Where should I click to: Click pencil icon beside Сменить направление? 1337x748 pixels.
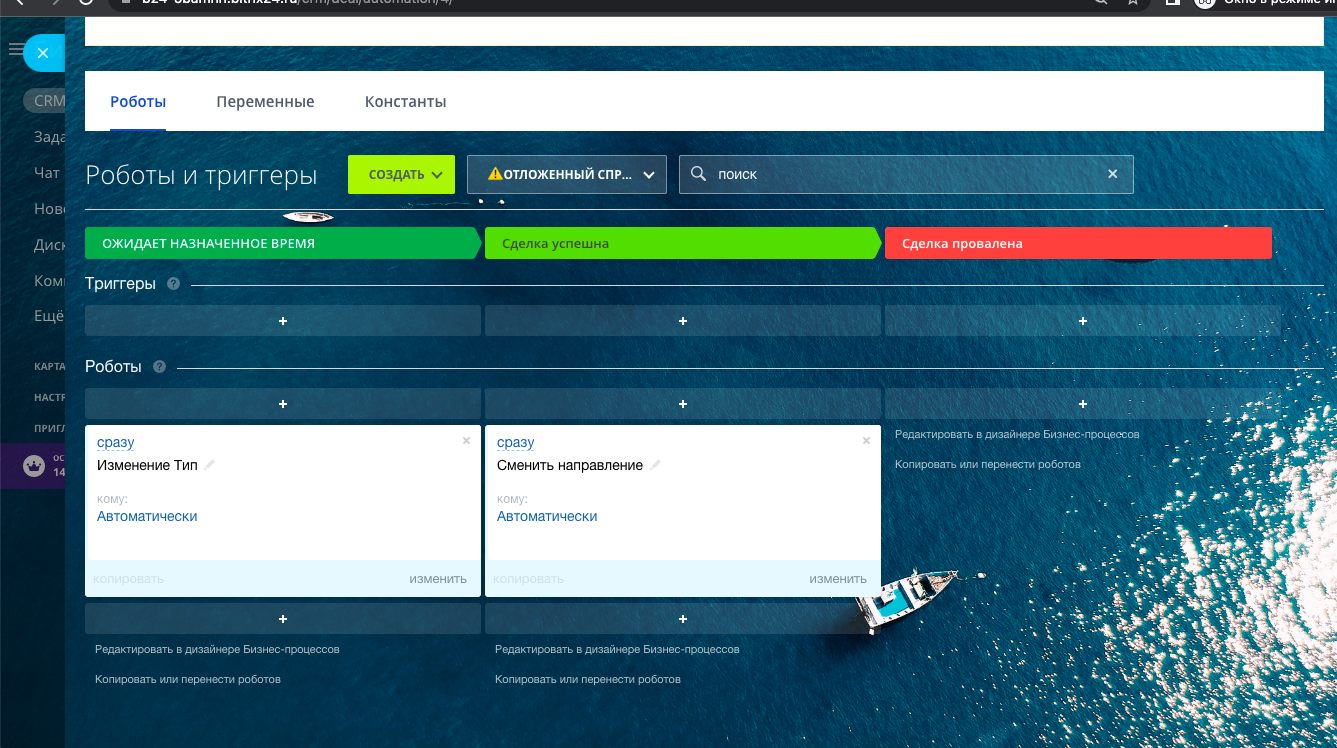click(x=656, y=465)
